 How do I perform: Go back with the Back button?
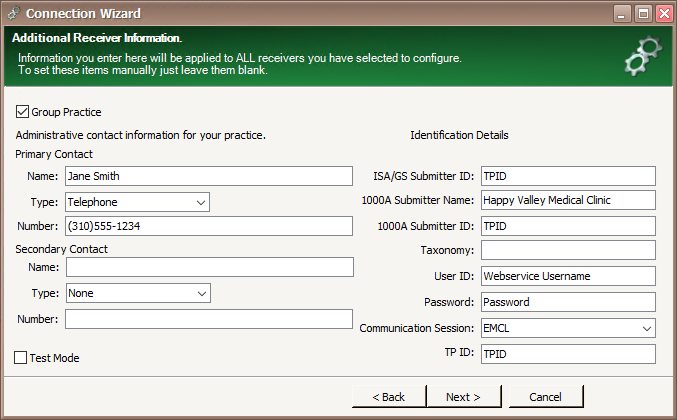coord(389,397)
